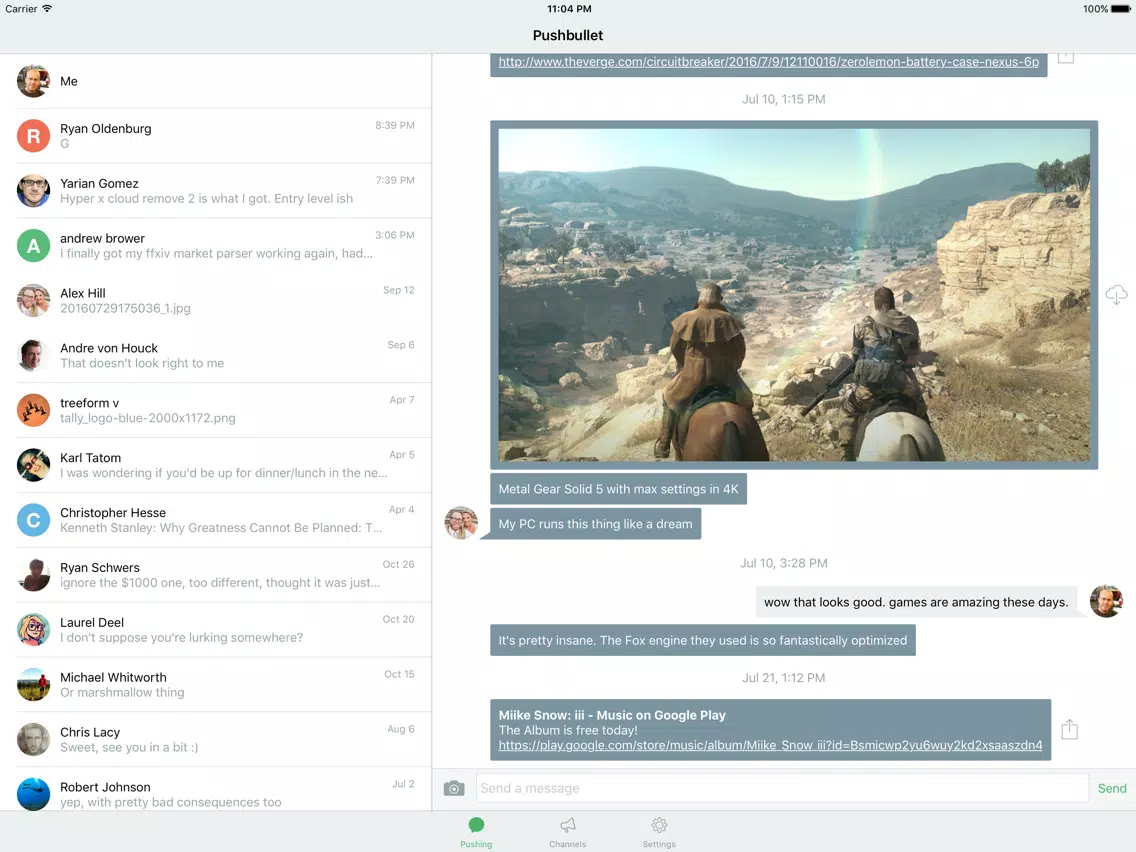Share the Miike Snow link via share icon
The height and width of the screenshot is (852, 1136).
(x=1069, y=729)
